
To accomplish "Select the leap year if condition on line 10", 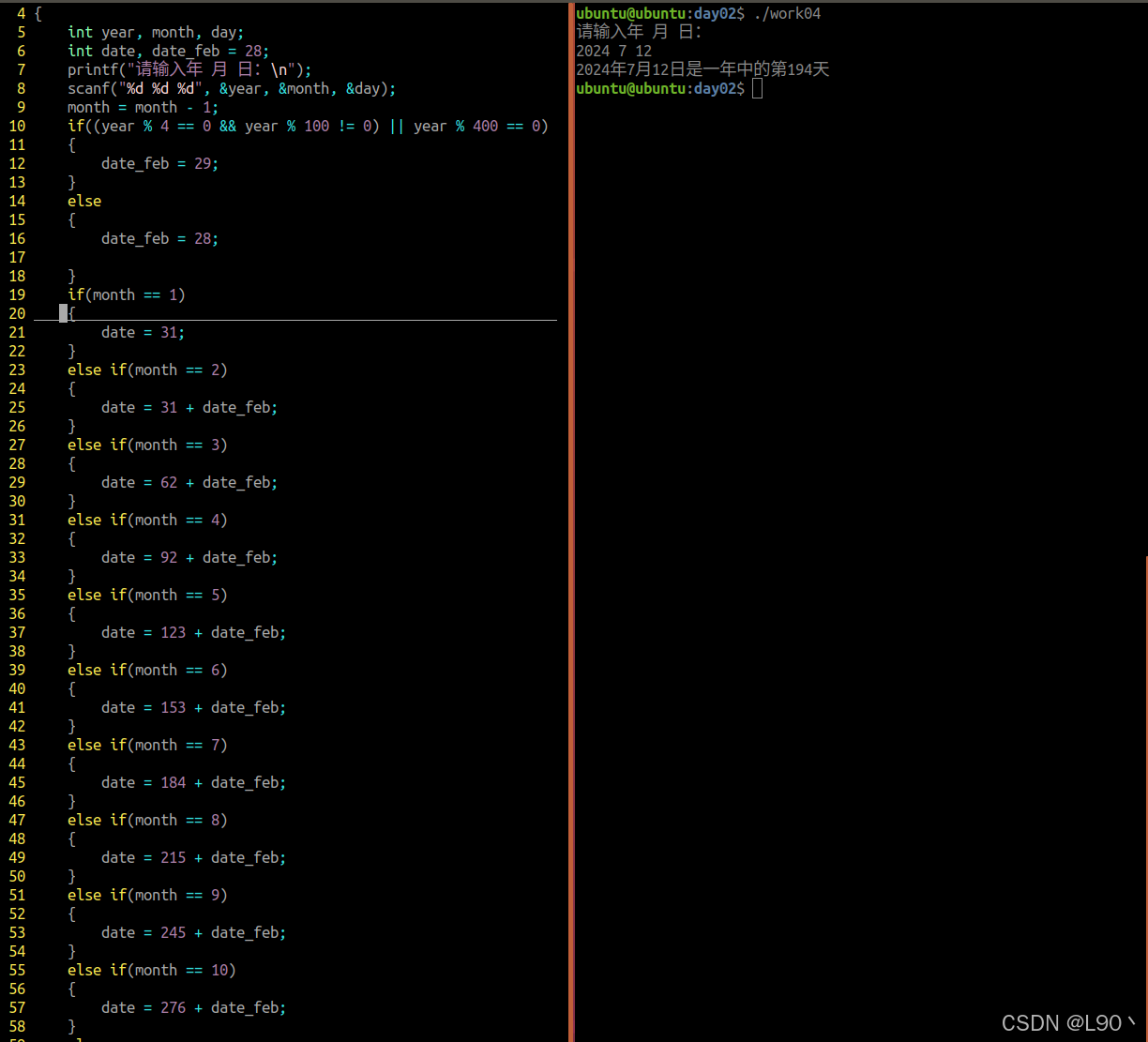I will tap(308, 126).
